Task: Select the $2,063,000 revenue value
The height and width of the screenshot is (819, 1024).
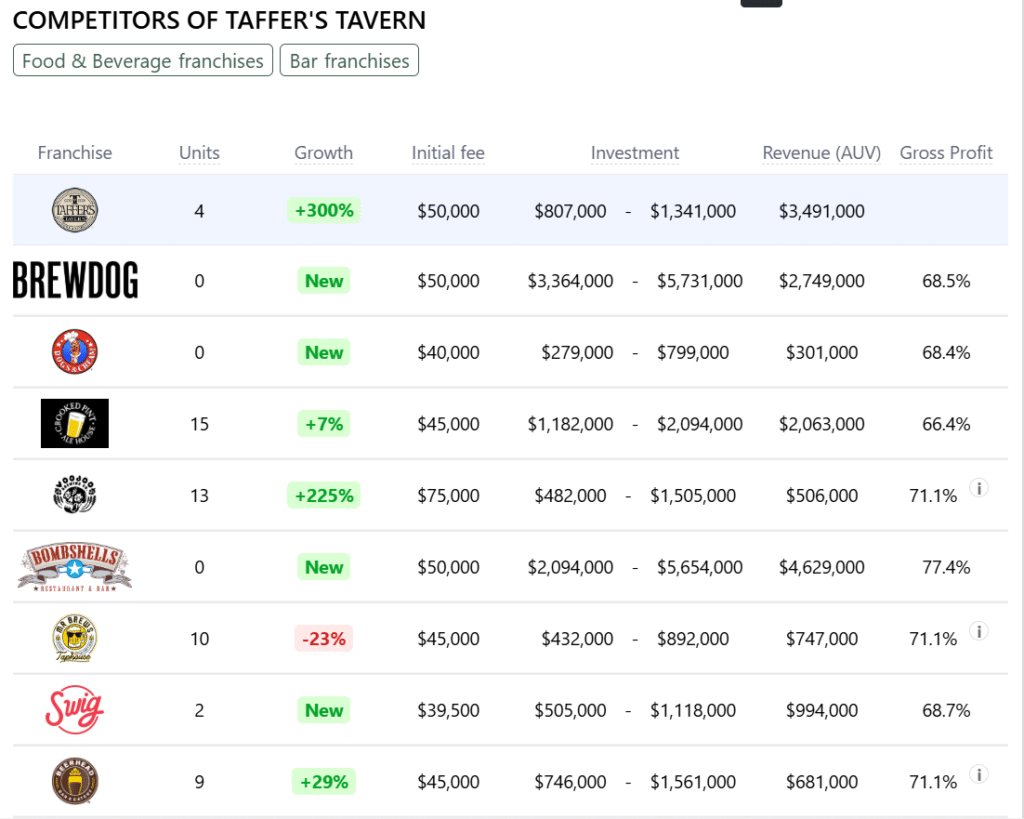Action: (x=822, y=424)
